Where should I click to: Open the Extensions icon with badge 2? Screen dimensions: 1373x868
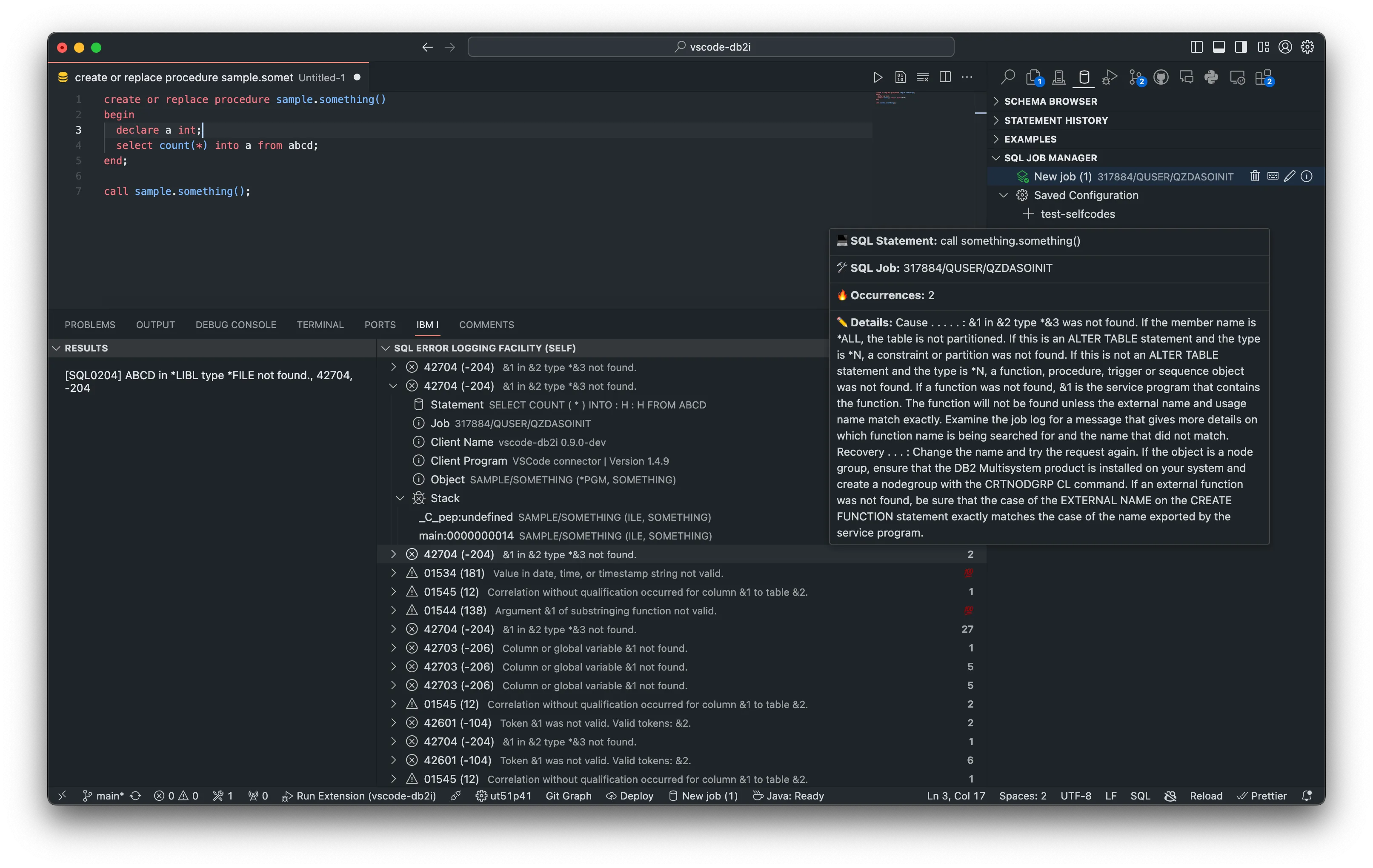coord(1264,77)
